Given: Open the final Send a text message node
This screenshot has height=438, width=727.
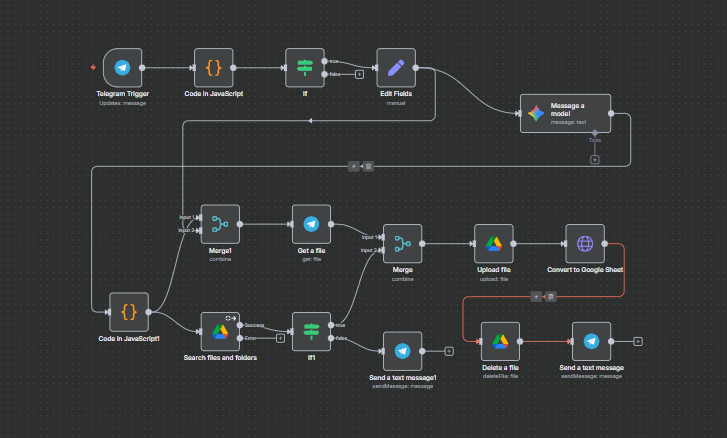Looking at the screenshot, I should click(592, 341).
